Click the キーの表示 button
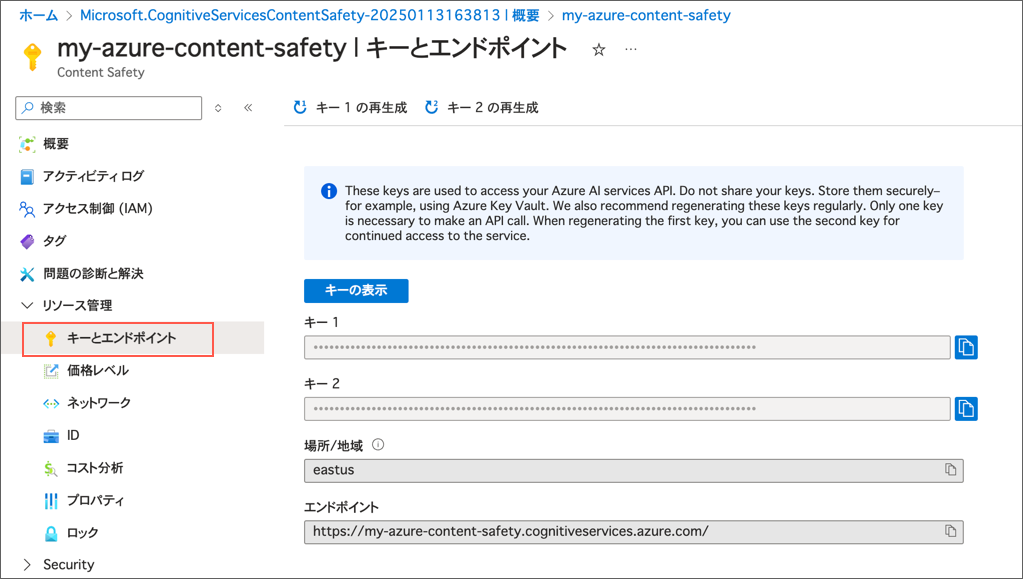1023x579 pixels. [x=356, y=290]
